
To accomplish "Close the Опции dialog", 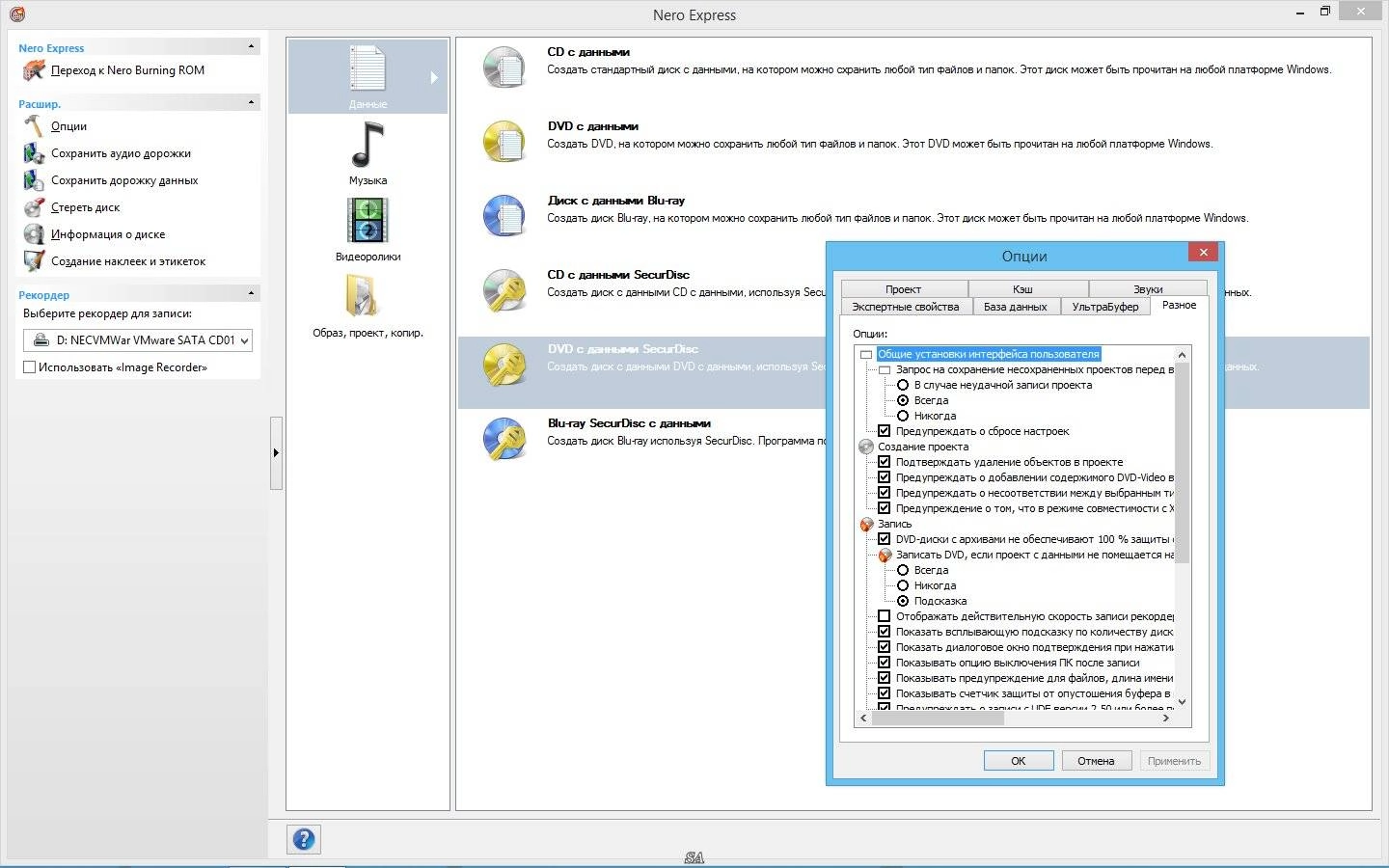I will coord(1203,252).
